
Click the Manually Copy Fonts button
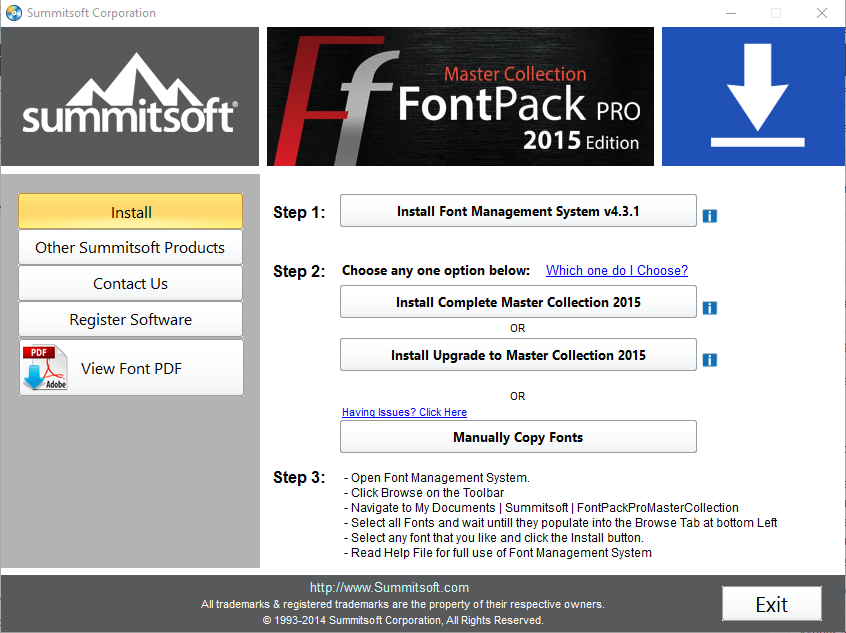point(518,437)
